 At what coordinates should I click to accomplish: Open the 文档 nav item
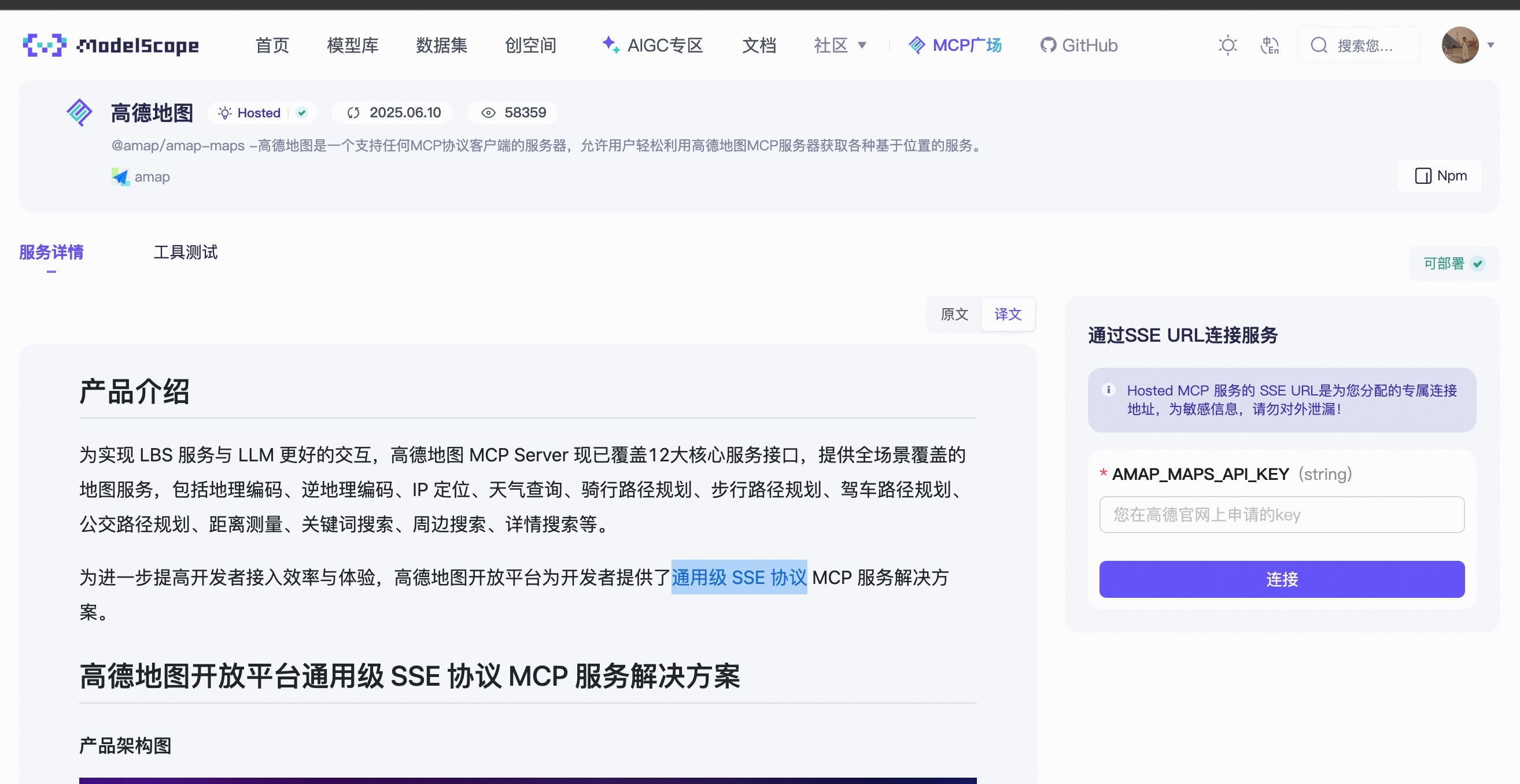click(x=759, y=46)
